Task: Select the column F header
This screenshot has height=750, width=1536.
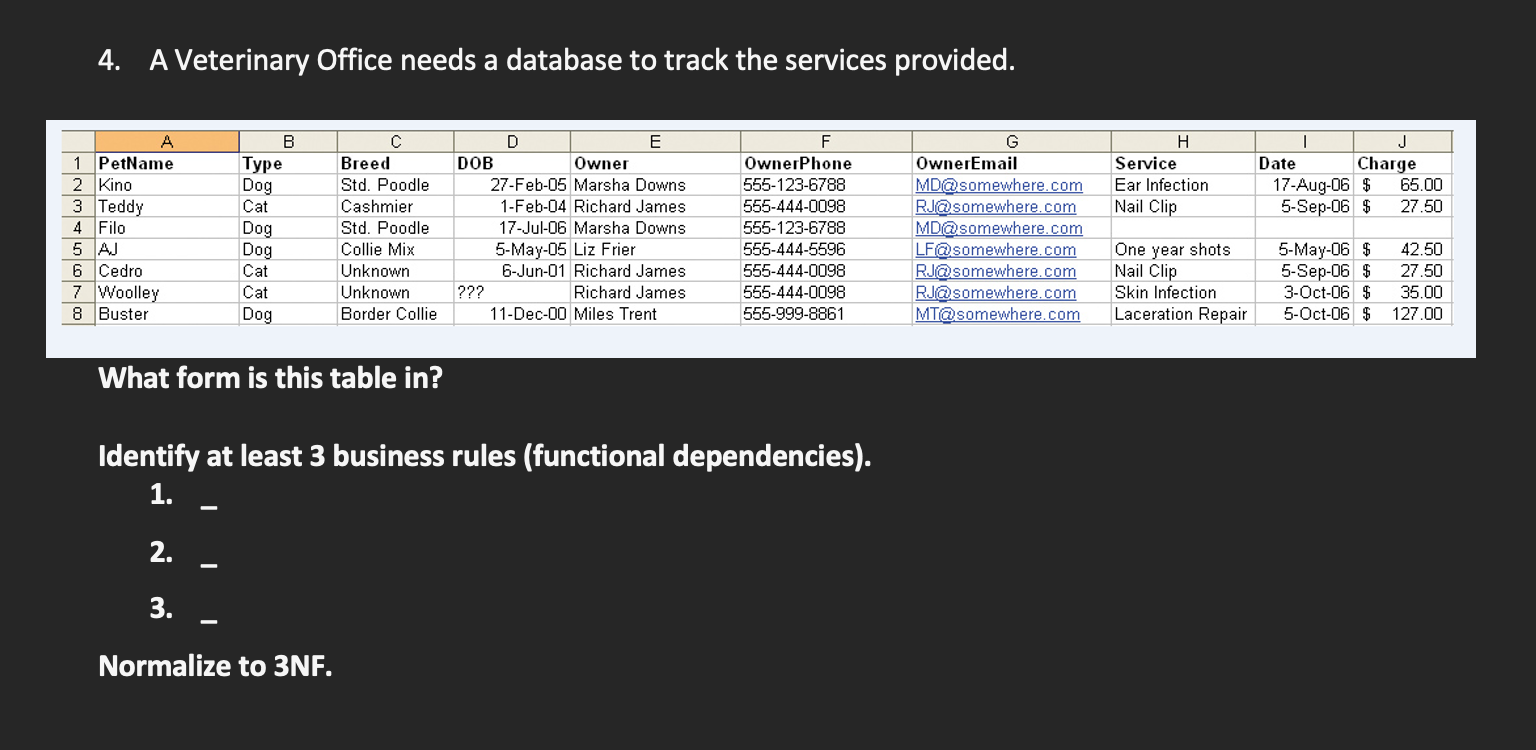Action: tap(826, 141)
